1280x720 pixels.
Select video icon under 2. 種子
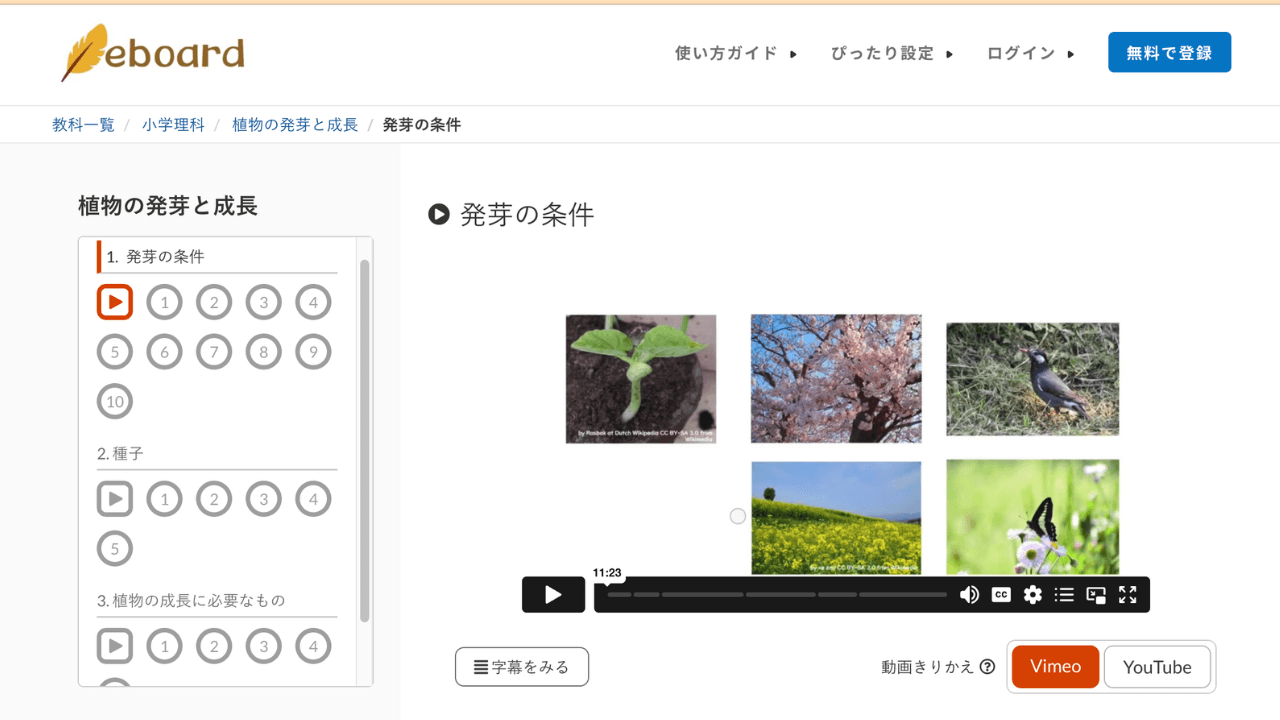[115, 499]
